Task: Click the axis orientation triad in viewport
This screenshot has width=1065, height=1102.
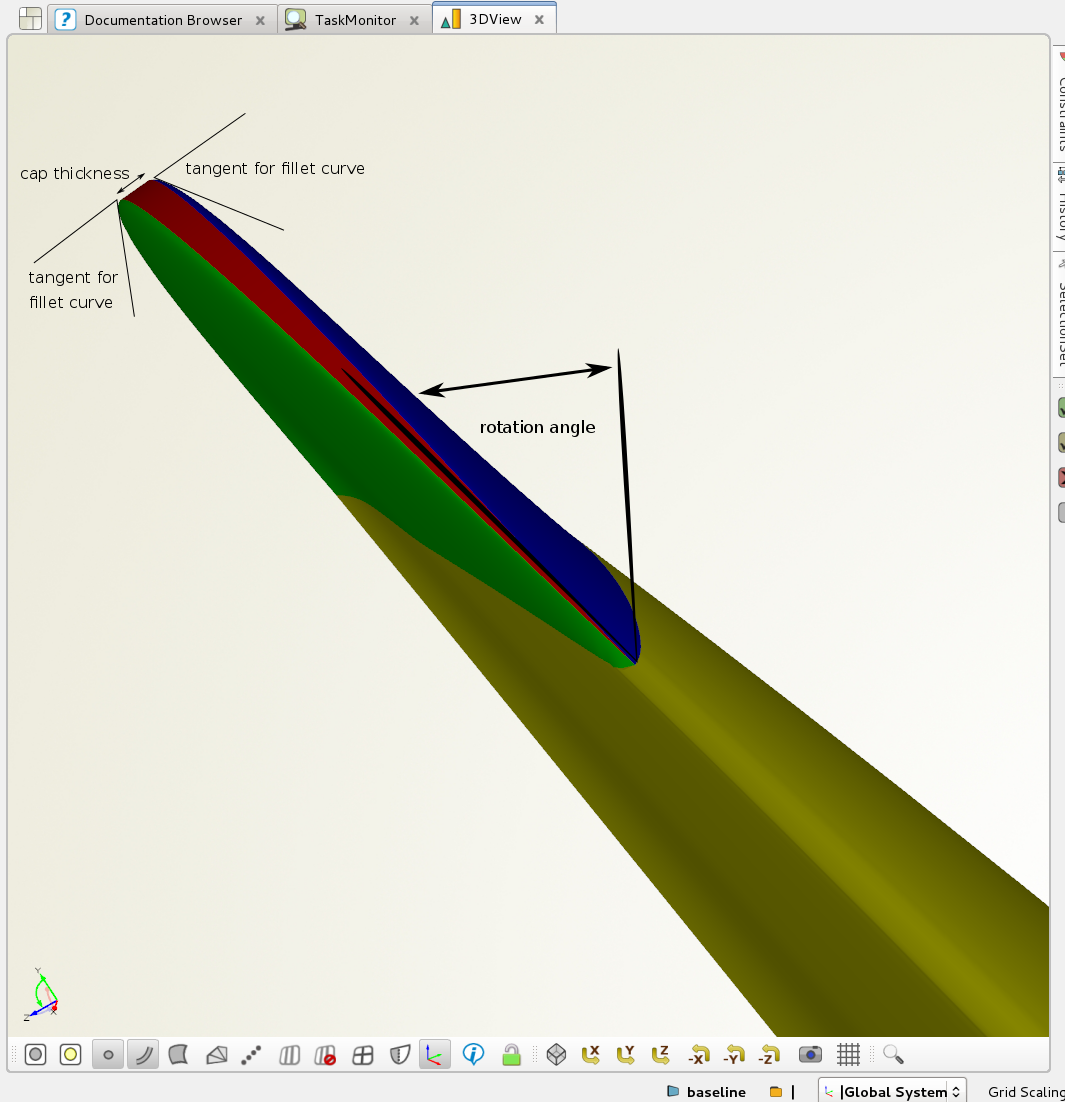Action: [41, 994]
